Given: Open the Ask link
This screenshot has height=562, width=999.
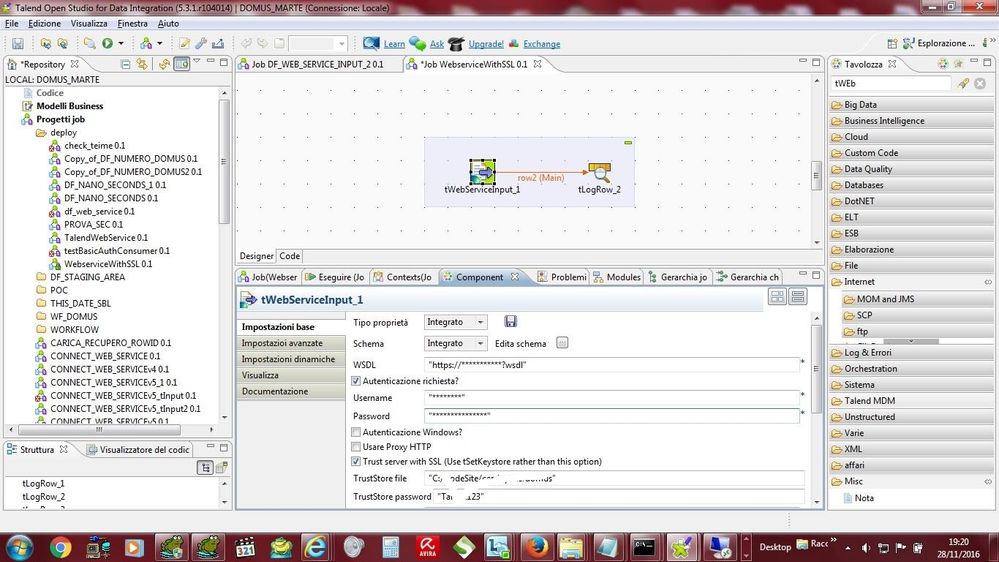Looking at the screenshot, I should (436, 44).
